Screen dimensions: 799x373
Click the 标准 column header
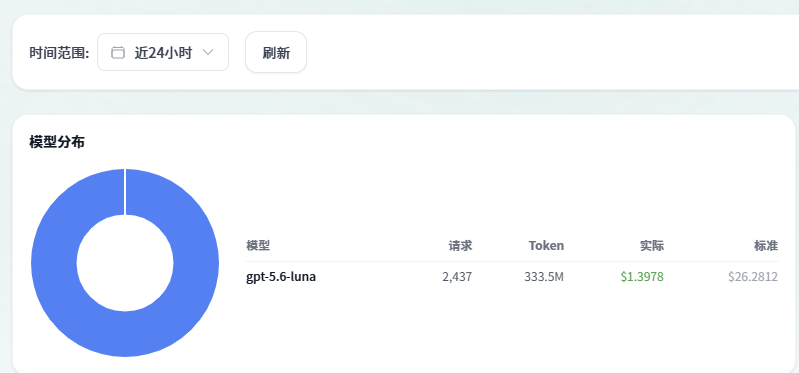click(x=766, y=246)
